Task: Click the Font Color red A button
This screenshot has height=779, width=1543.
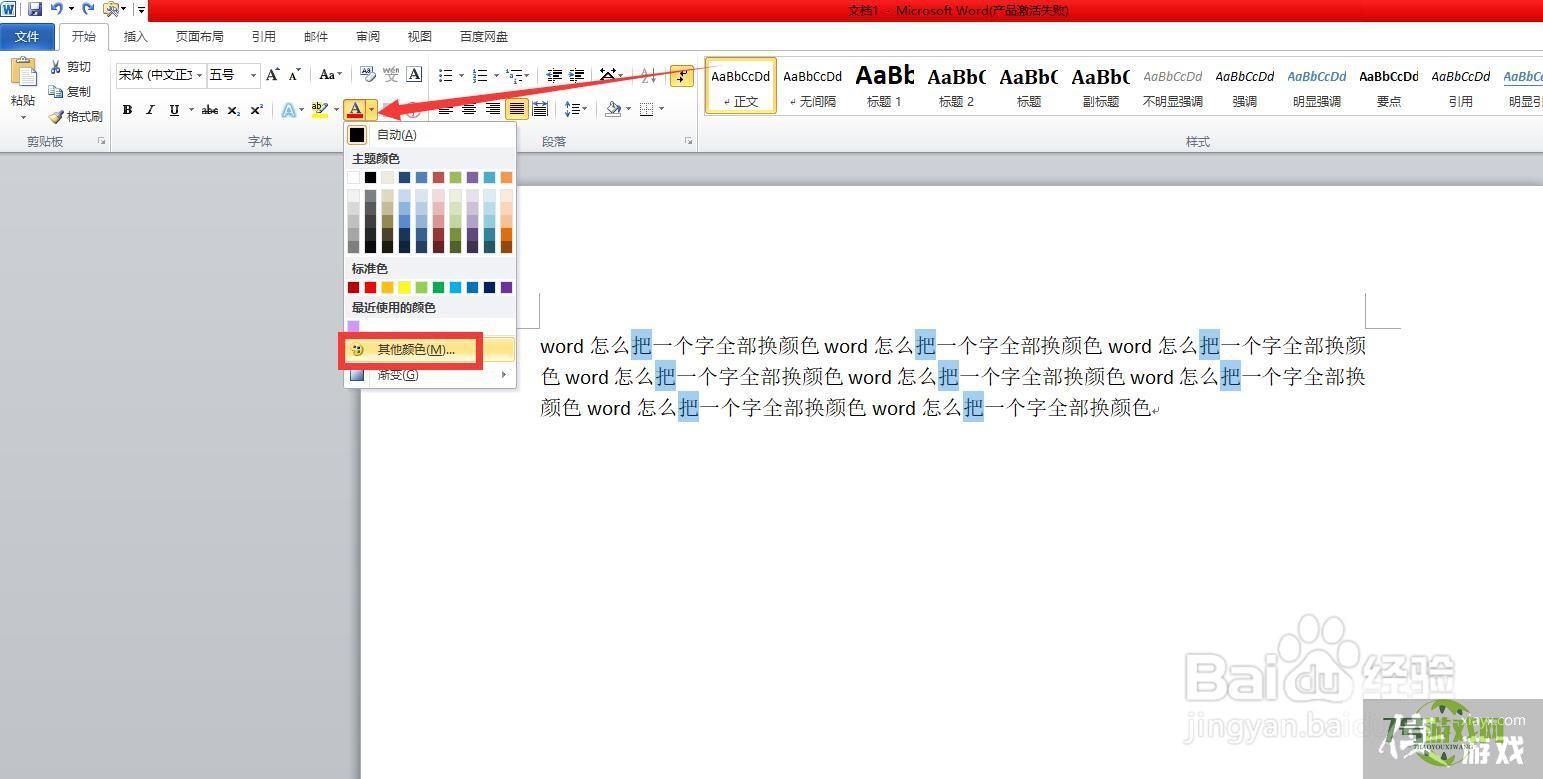Action: pos(355,110)
